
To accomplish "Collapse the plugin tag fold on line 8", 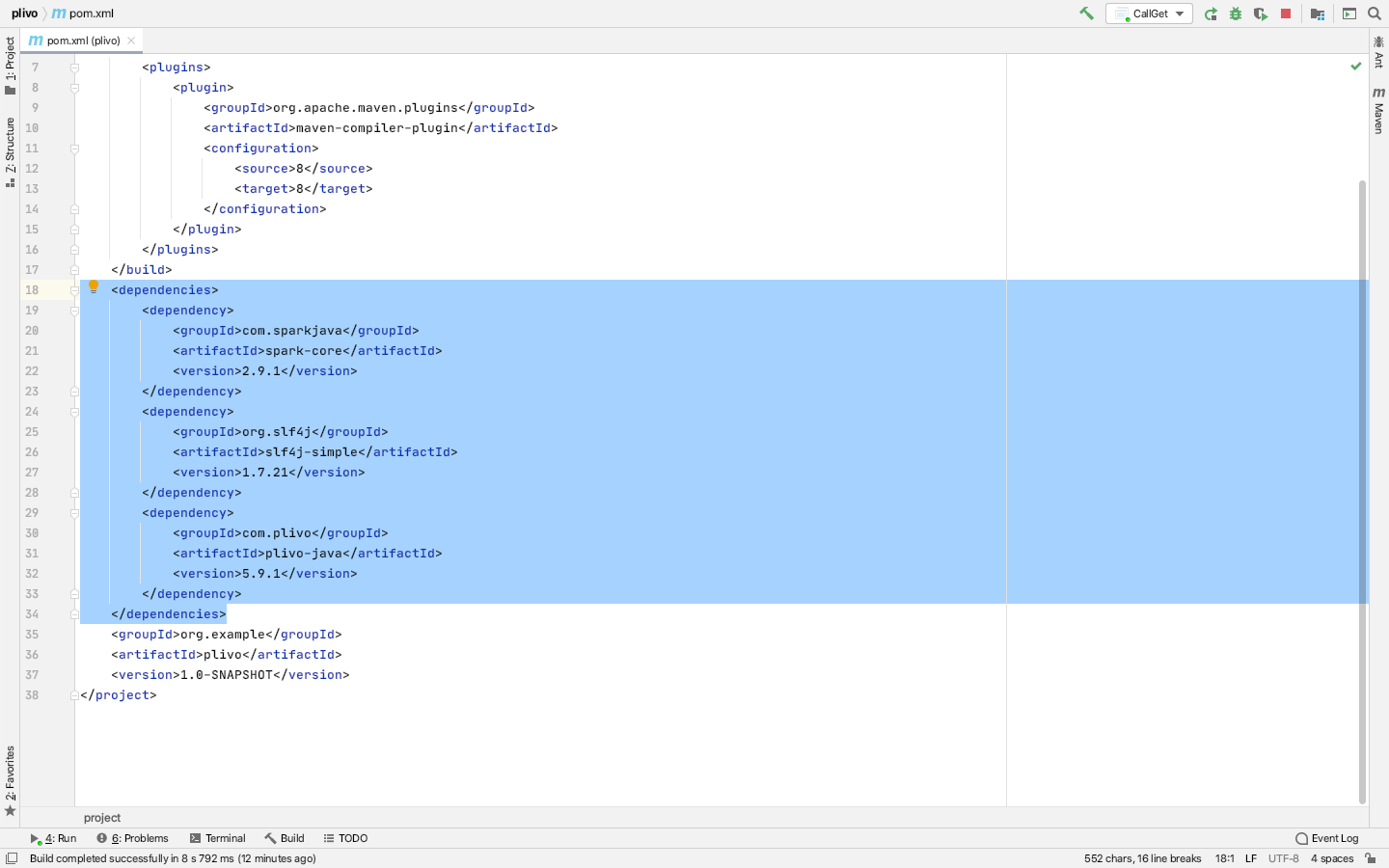I will coord(74,88).
